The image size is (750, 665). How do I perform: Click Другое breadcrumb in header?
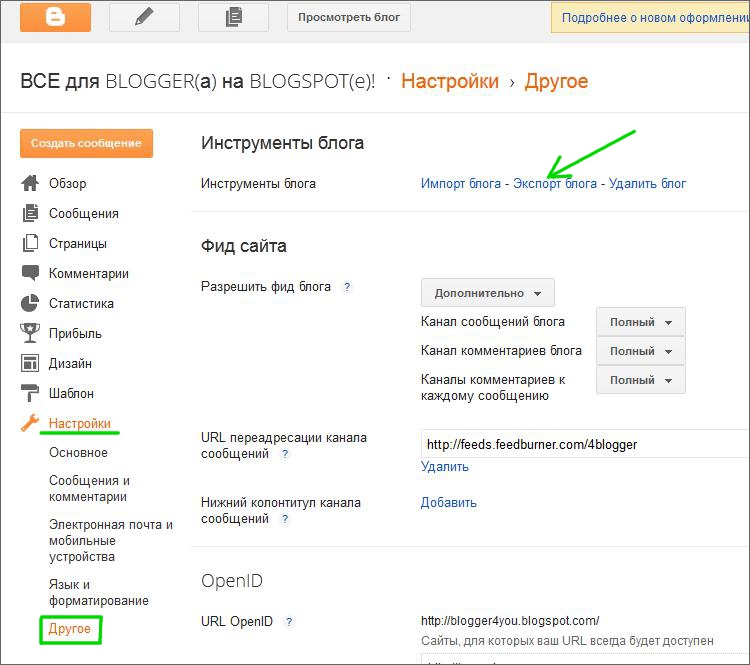click(x=556, y=81)
